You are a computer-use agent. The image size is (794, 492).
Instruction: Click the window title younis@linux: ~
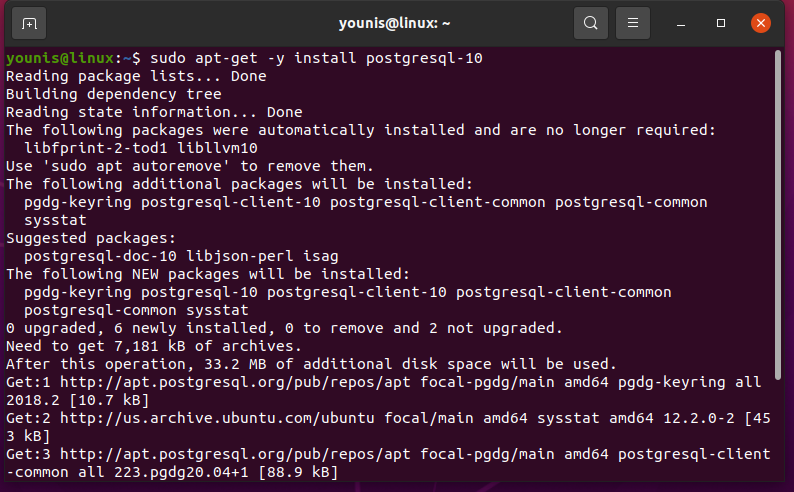(x=396, y=22)
